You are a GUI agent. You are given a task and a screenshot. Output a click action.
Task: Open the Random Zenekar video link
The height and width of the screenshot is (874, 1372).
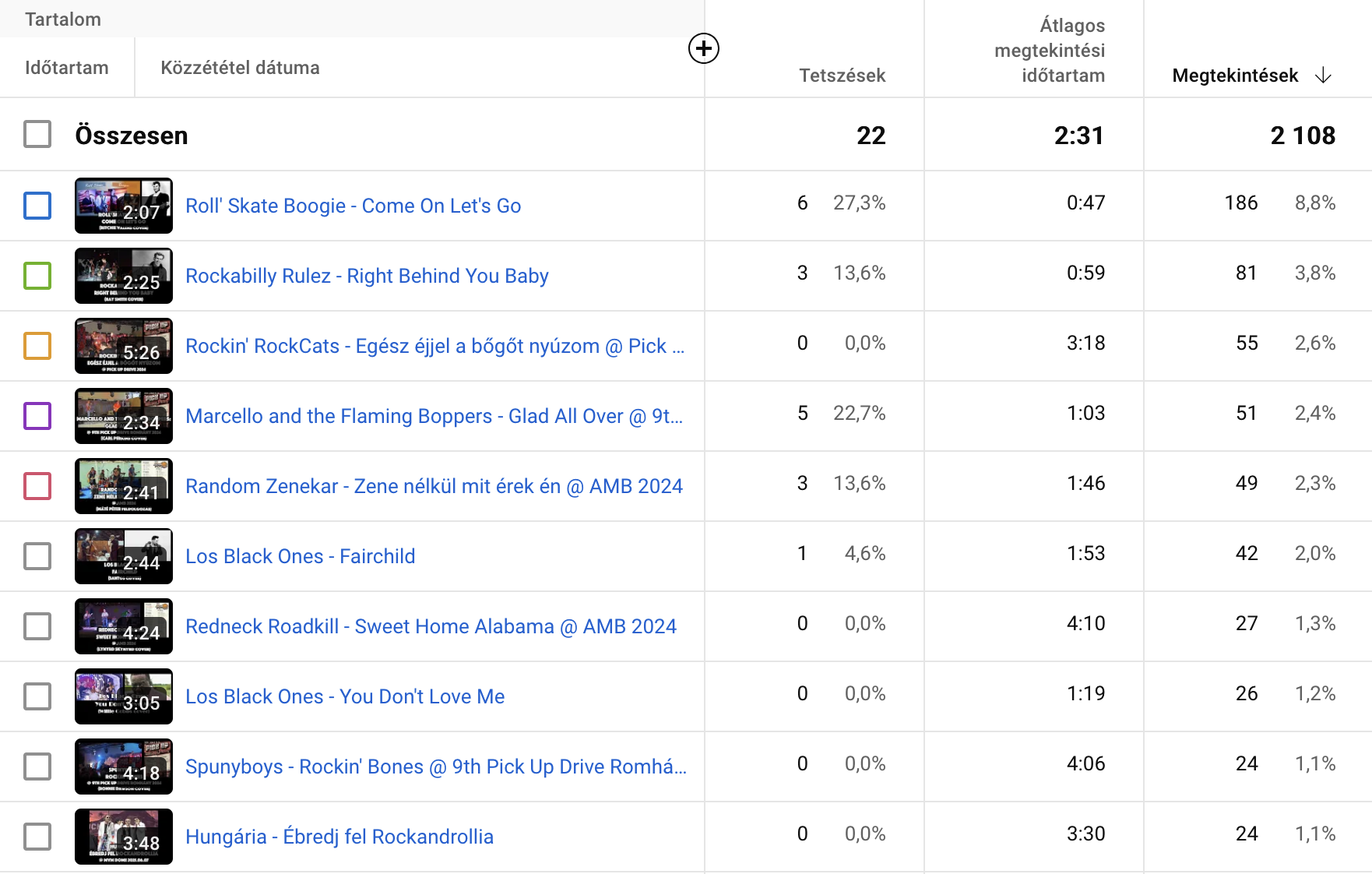pos(434,486)
